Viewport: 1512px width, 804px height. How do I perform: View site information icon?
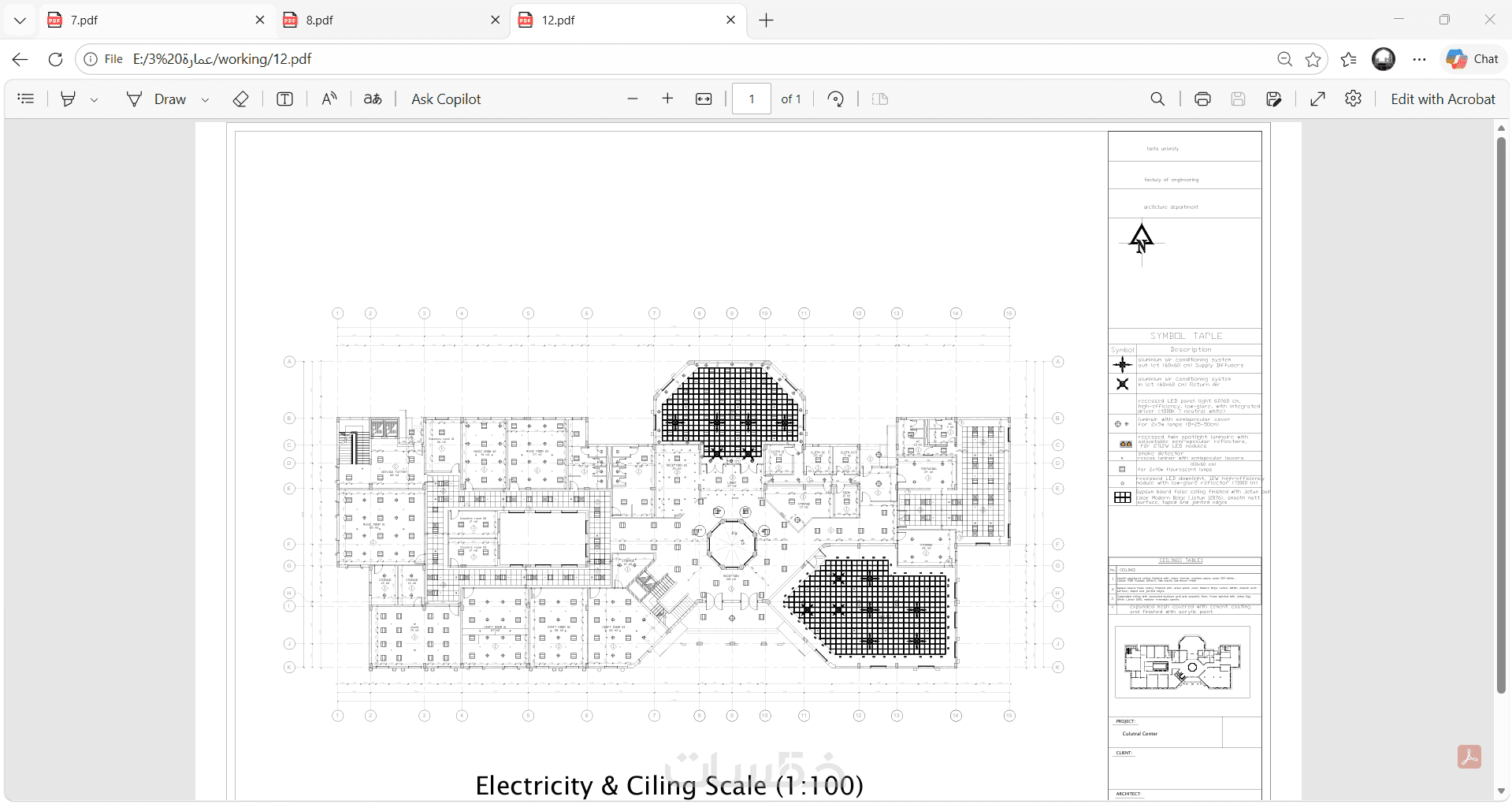pos(91,59)
